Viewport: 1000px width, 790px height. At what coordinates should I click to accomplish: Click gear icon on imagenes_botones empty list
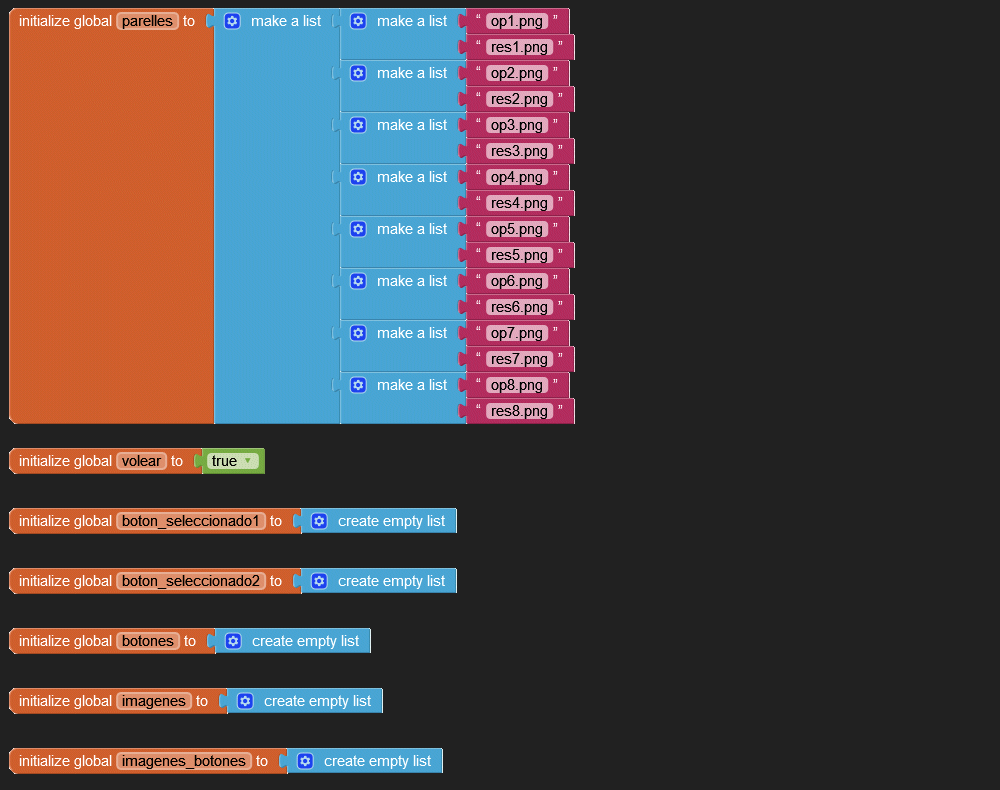(305, 761)
